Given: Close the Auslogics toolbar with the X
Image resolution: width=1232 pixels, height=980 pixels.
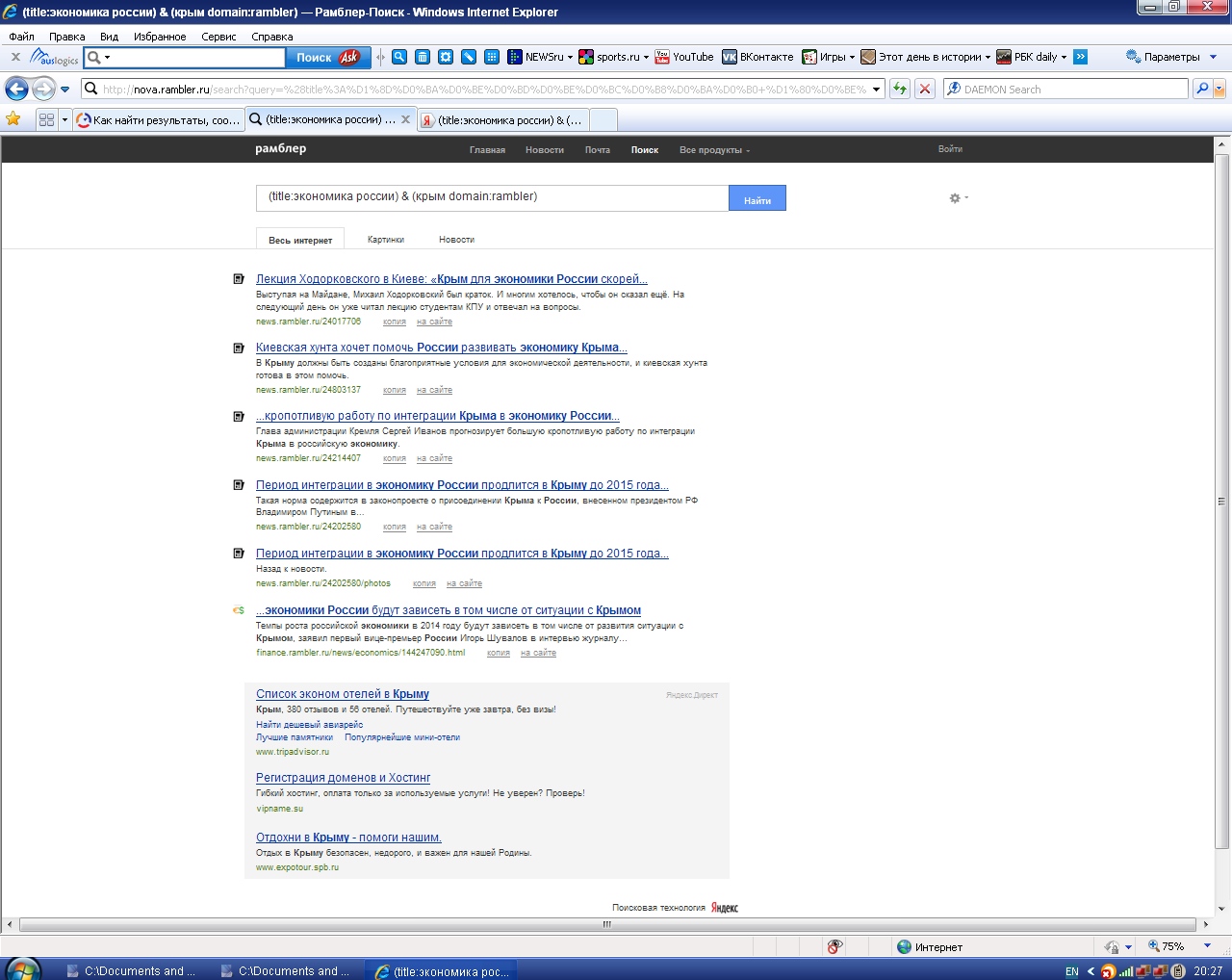Looking at the screenshot, I should (15, 57).
